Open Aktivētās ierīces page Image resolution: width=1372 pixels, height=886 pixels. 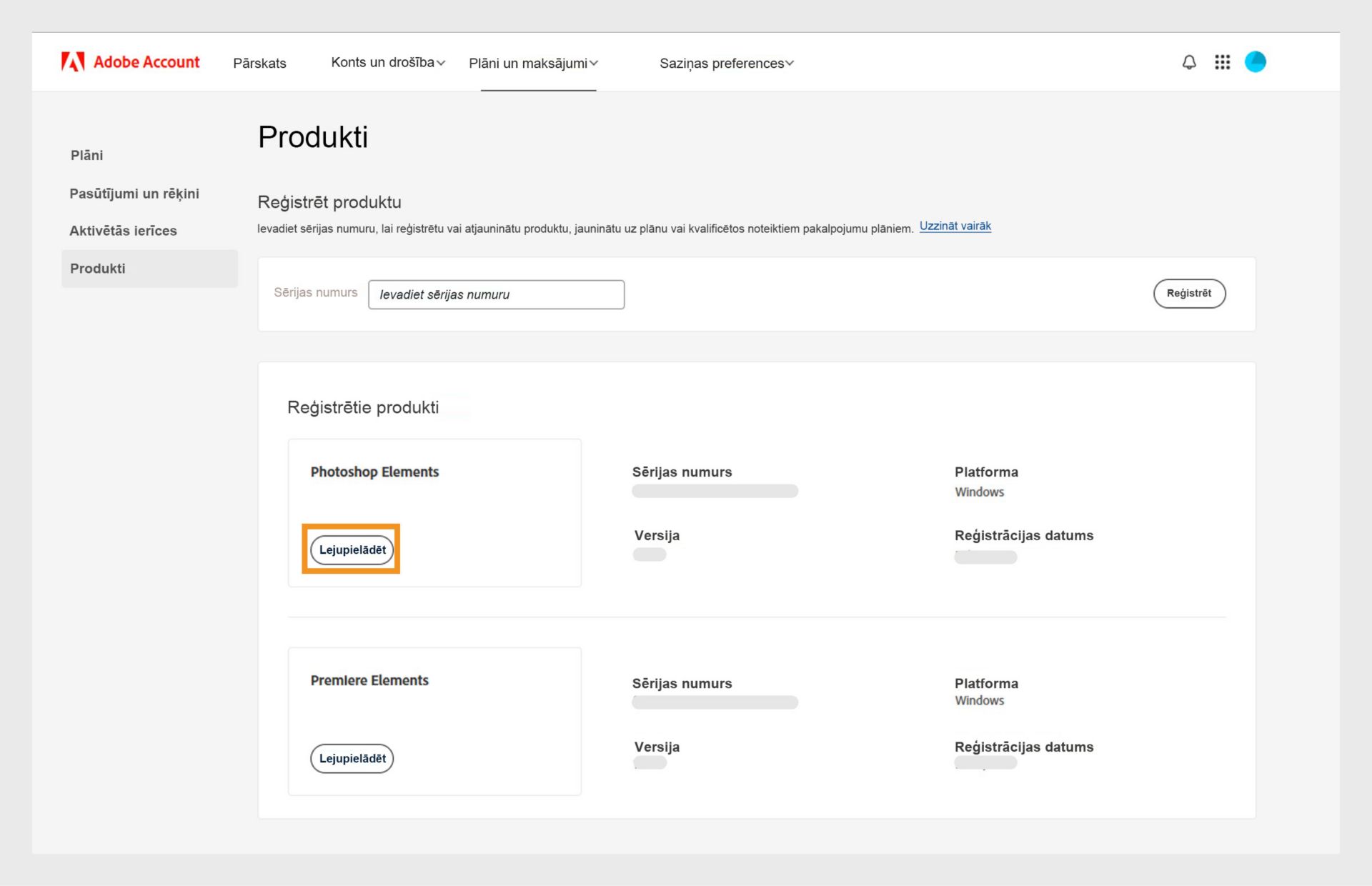123,231
